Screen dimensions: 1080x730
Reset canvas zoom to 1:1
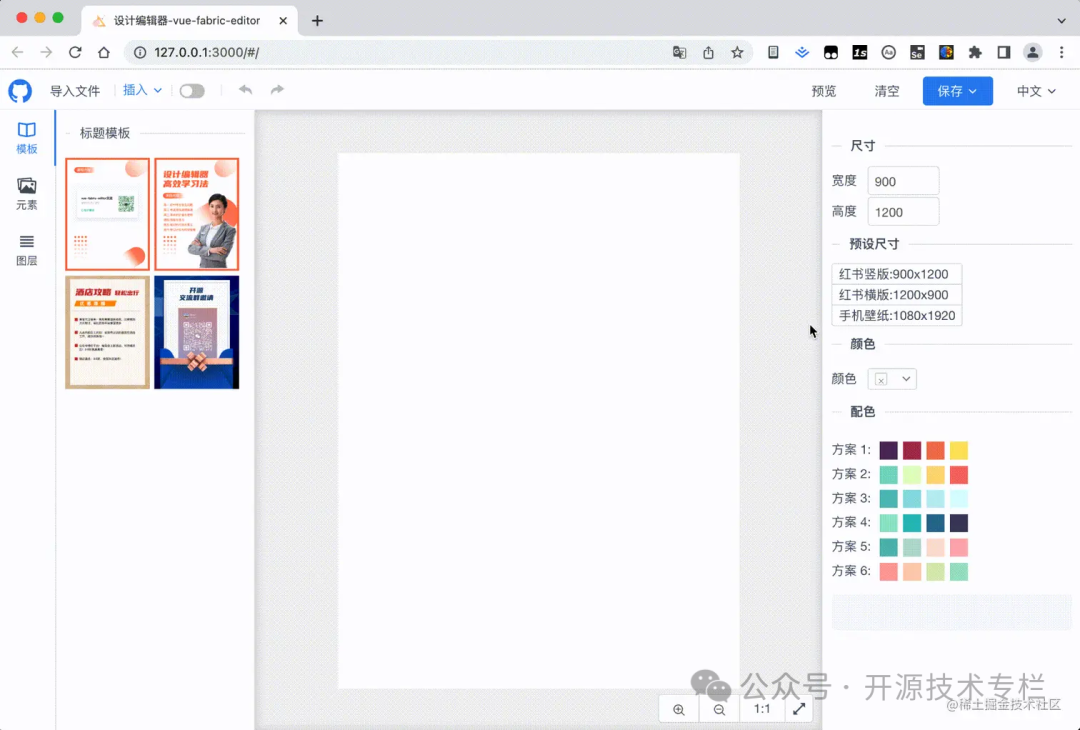[762, 709]
